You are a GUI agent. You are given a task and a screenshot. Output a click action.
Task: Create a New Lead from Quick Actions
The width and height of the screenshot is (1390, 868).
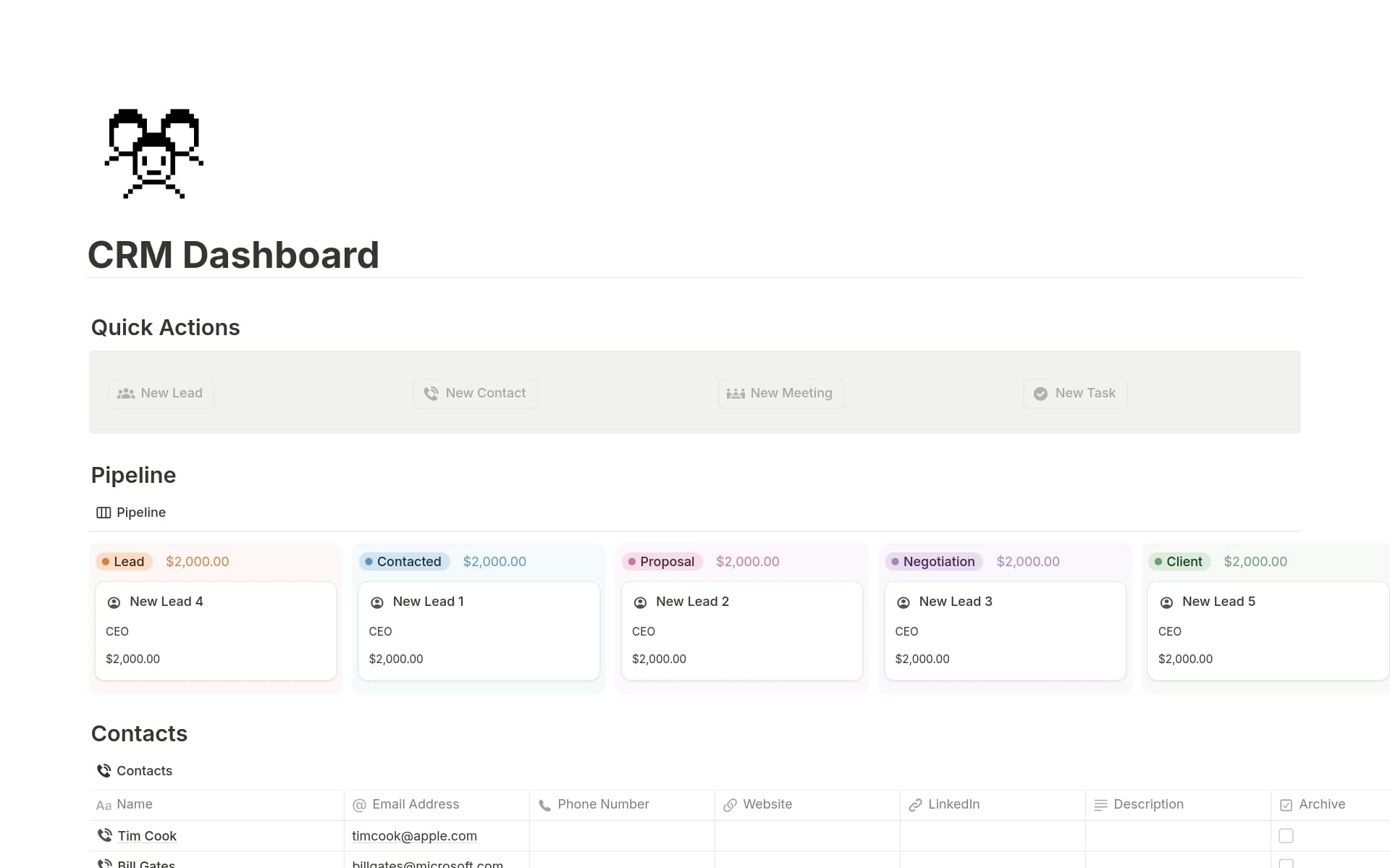tap(161, 394)
